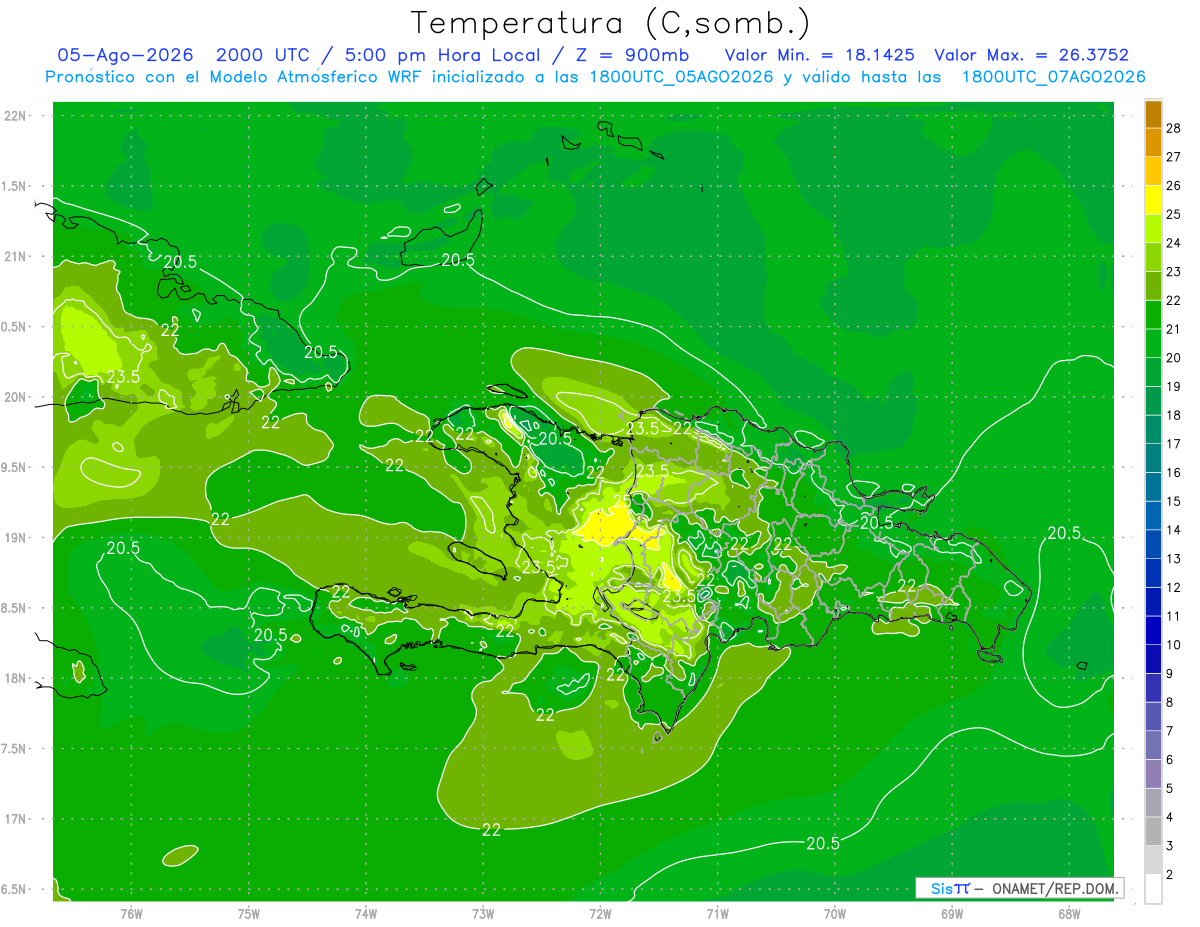Screen dimensions: 1200x927
Task: Click the '22N' latitude axis label
Action: (x=16, y=116)
